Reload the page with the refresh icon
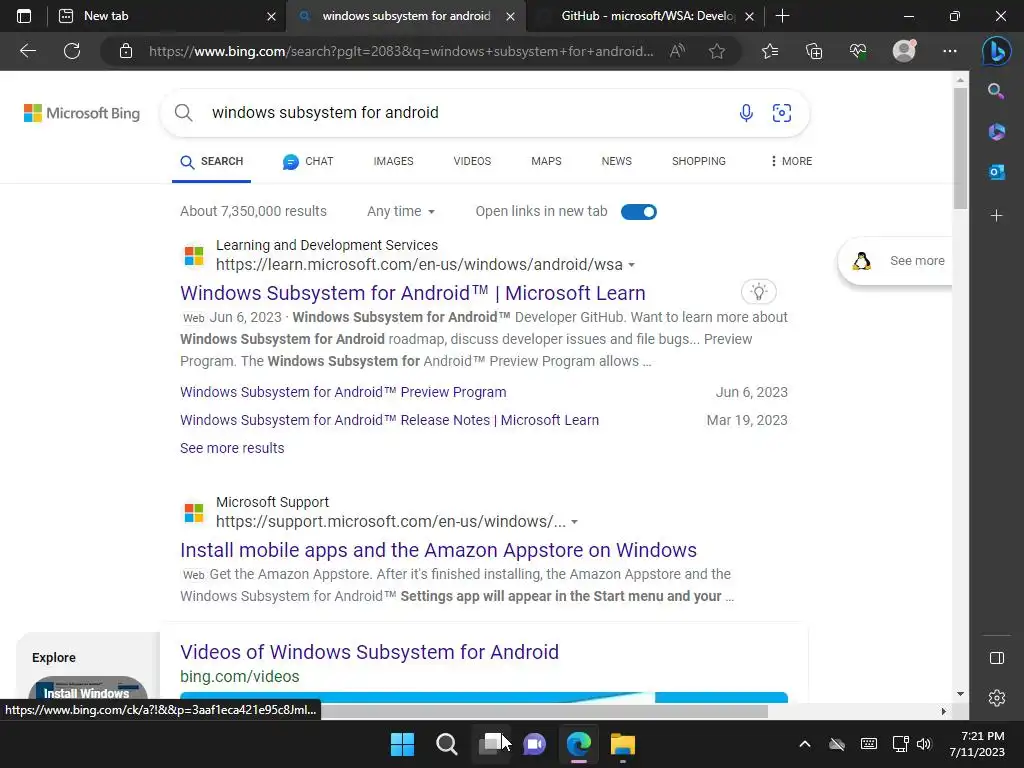This screenshot has height=768, width=1024. tap(72, 51)
